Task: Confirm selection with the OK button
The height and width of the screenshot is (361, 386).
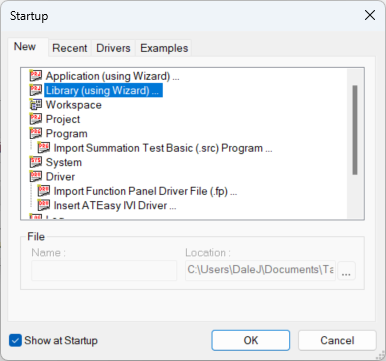Action: (251, 340)
